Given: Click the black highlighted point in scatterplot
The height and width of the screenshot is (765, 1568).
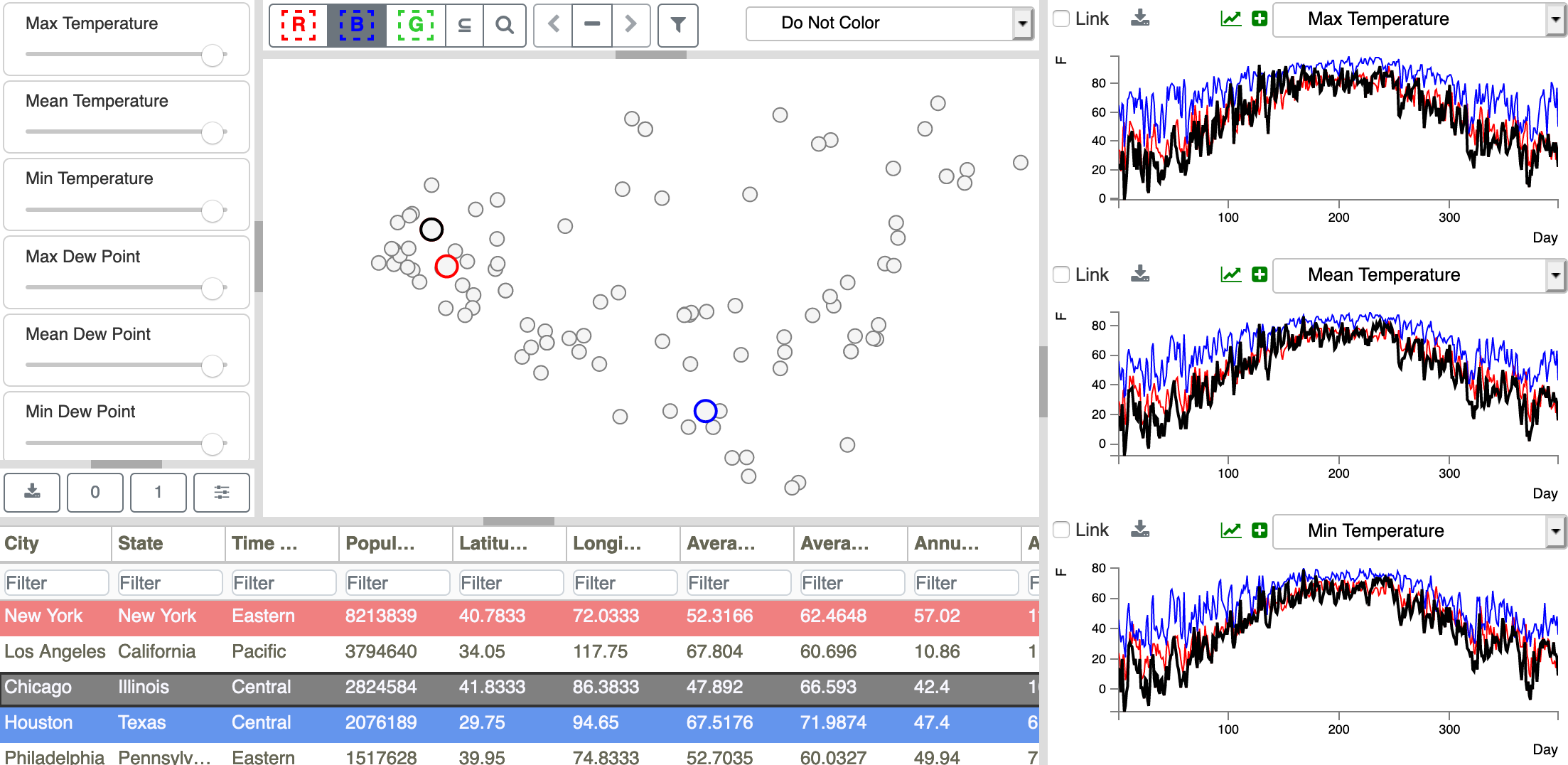Looking at the screenshot, I should click(431, 230).
